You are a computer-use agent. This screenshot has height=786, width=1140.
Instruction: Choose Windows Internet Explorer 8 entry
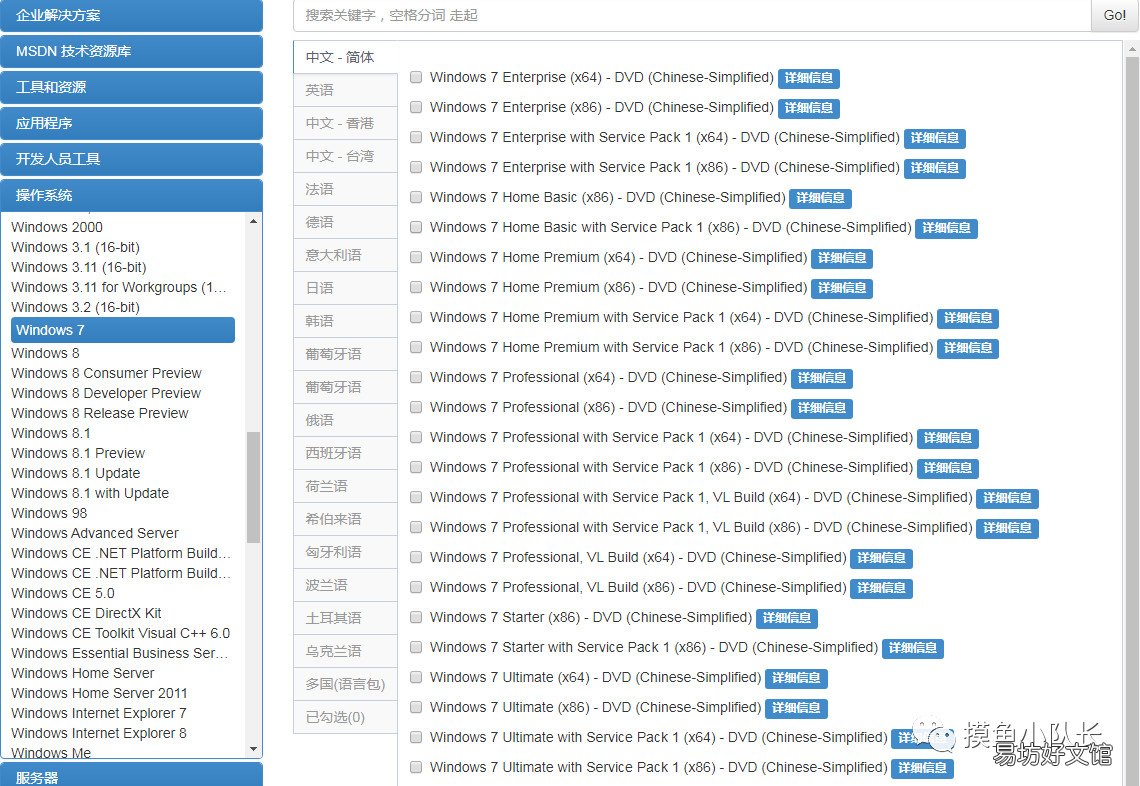[99, 733]
